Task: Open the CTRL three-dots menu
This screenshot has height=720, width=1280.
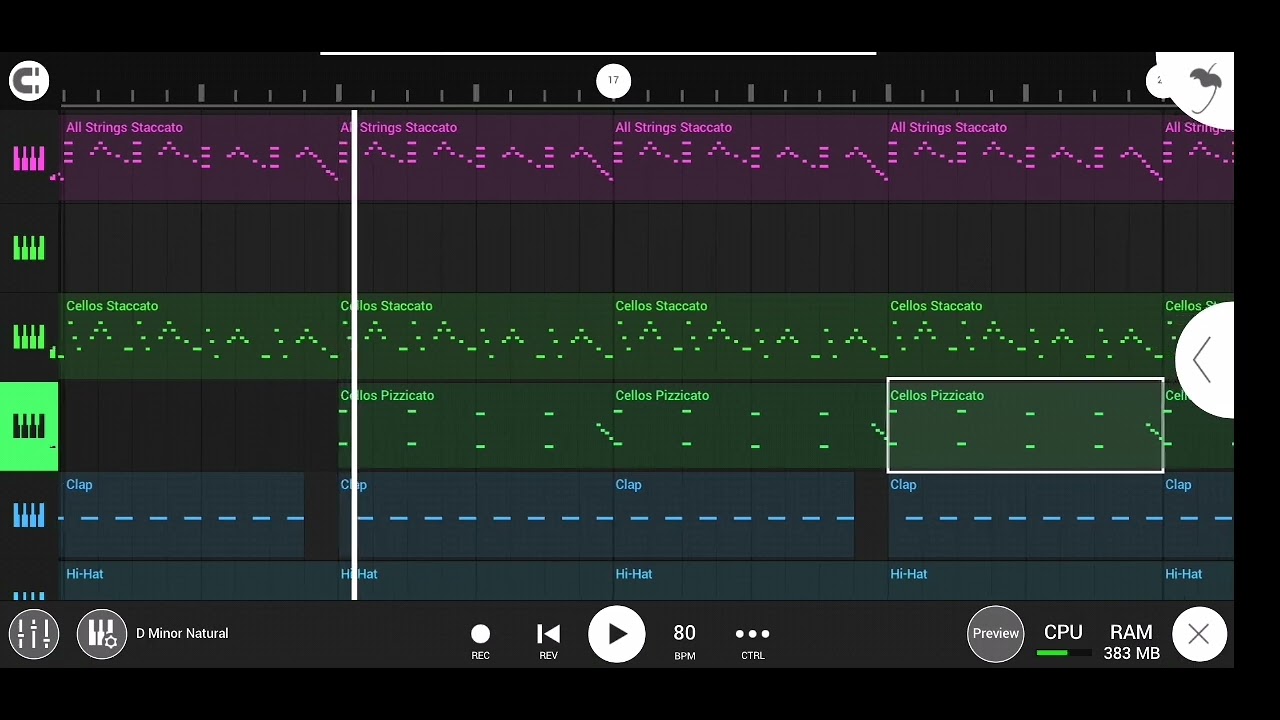Action: 752,641
